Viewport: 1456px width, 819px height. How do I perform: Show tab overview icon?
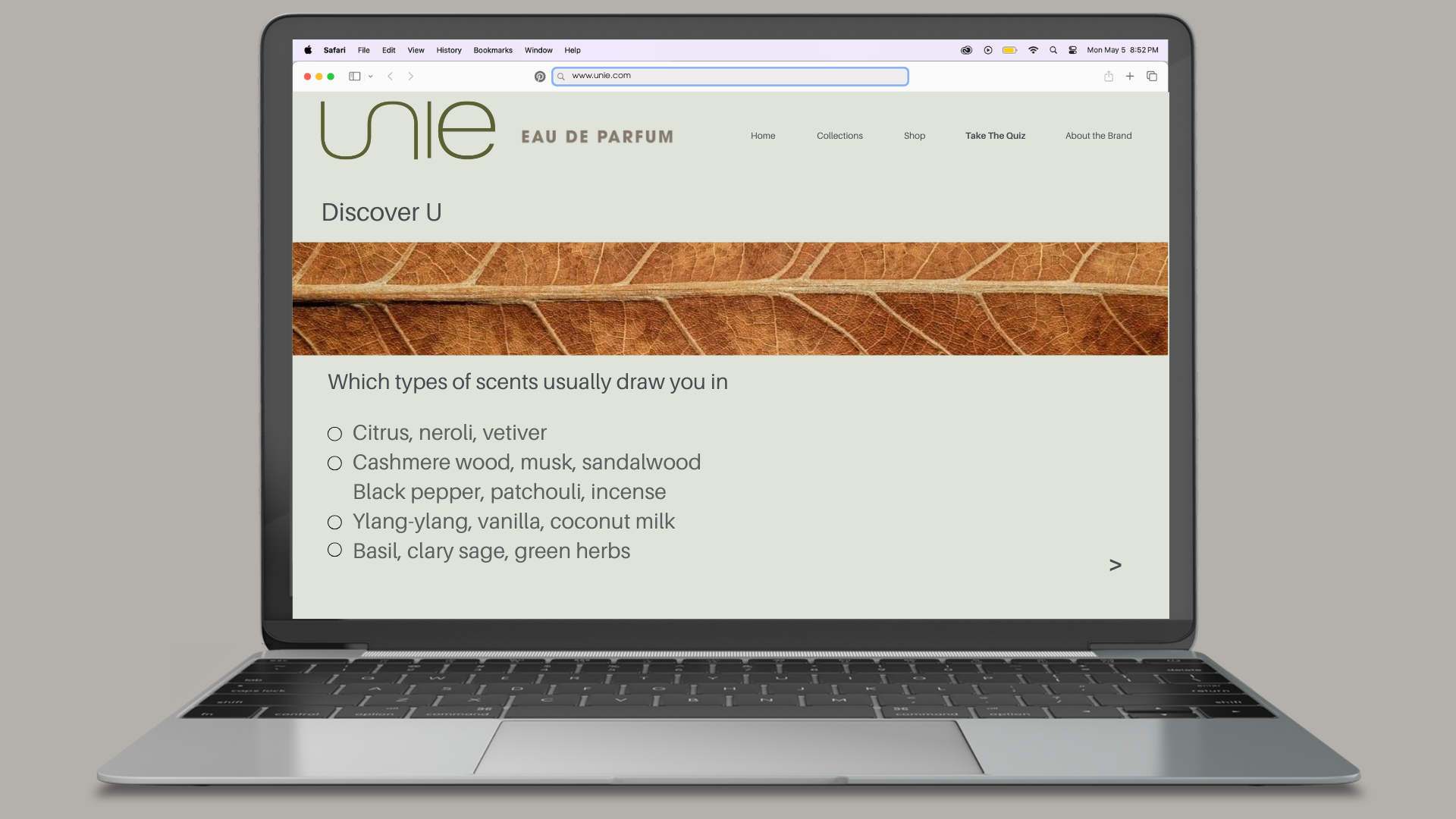(1152, 76)
